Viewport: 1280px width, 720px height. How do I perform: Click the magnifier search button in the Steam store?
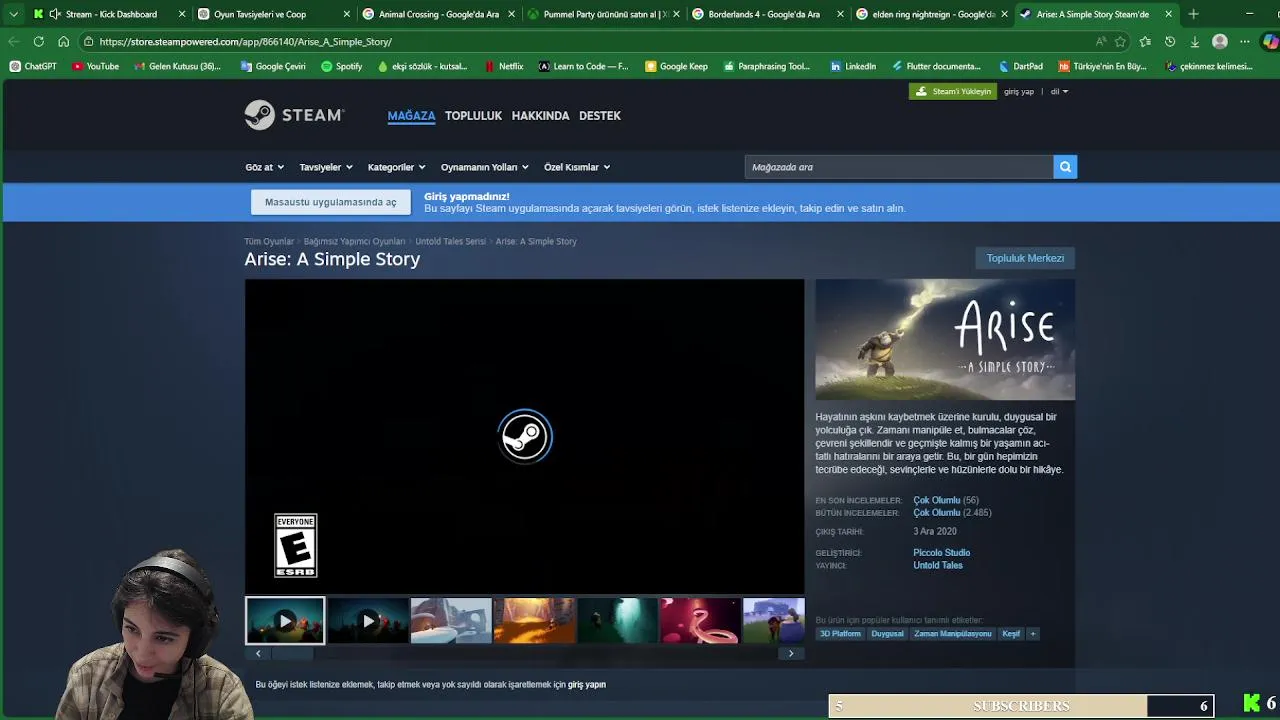coord(1065,167)
